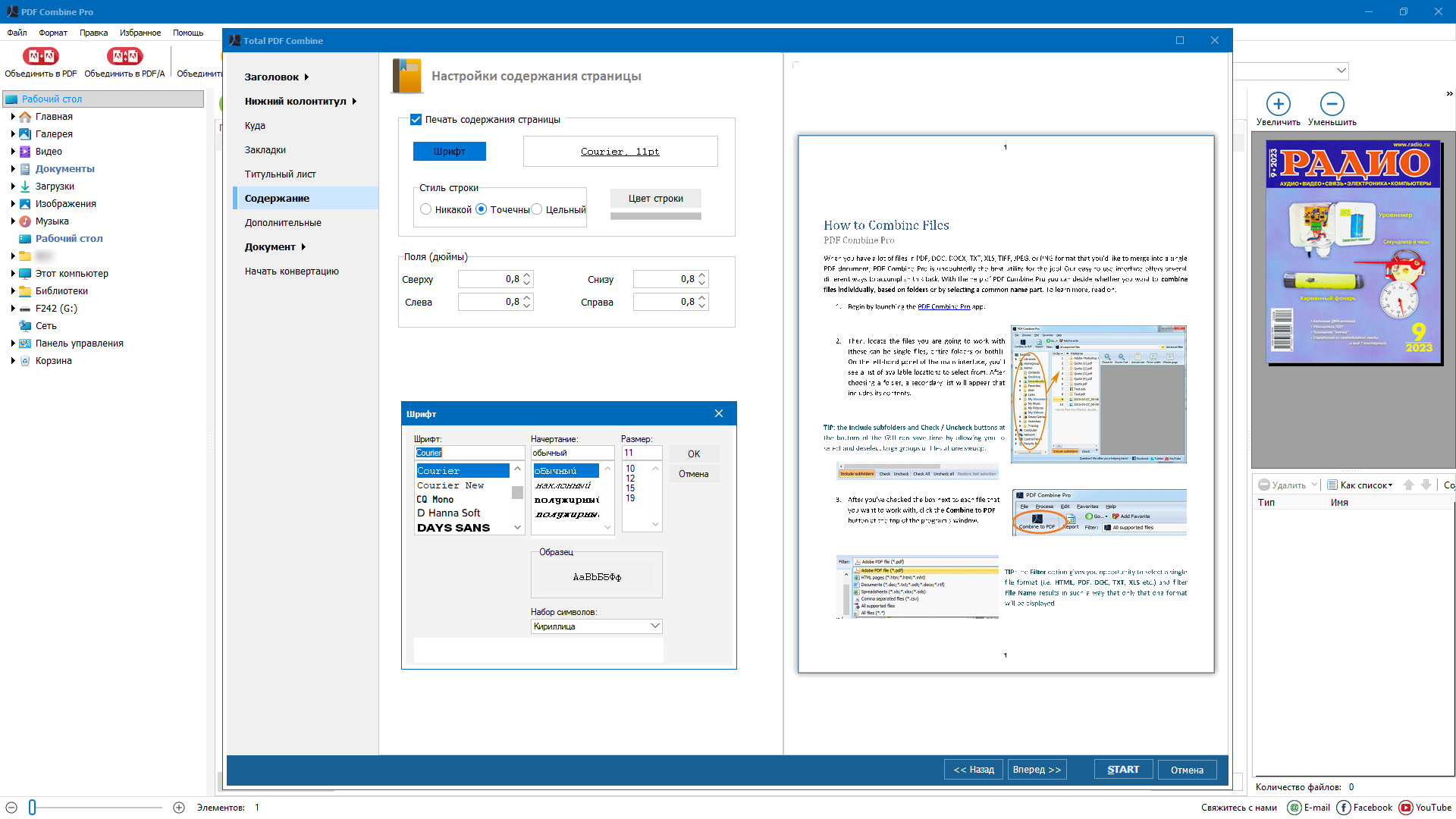The image size is (1456, 819).
Task: Open the Формат menu
Action: pyautogui.click(x=53, y=33)
